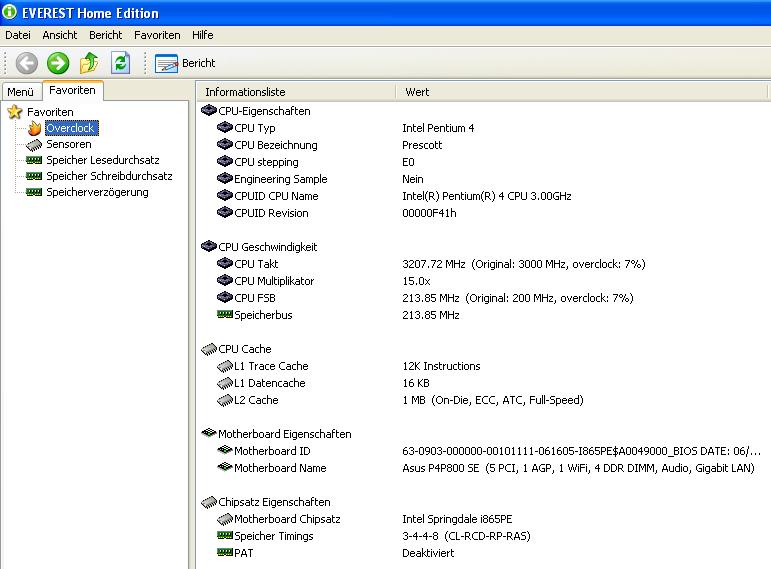The width and height of the screenshot is (771, 569).
Task: Click the CPU icon beside CPU Typ
Action: pos(225,127)
